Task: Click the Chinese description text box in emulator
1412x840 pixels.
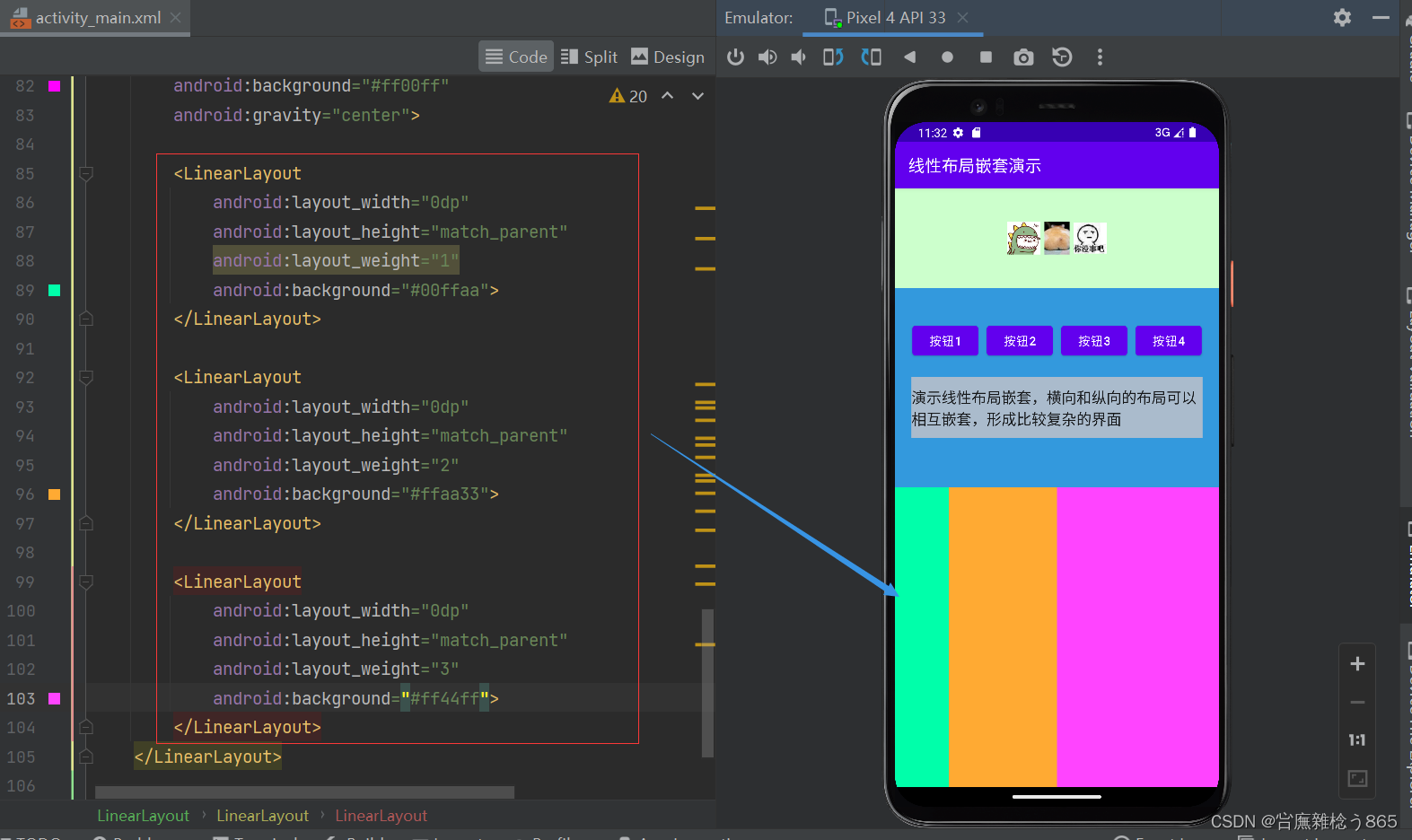Action: tap(1057, 407)
